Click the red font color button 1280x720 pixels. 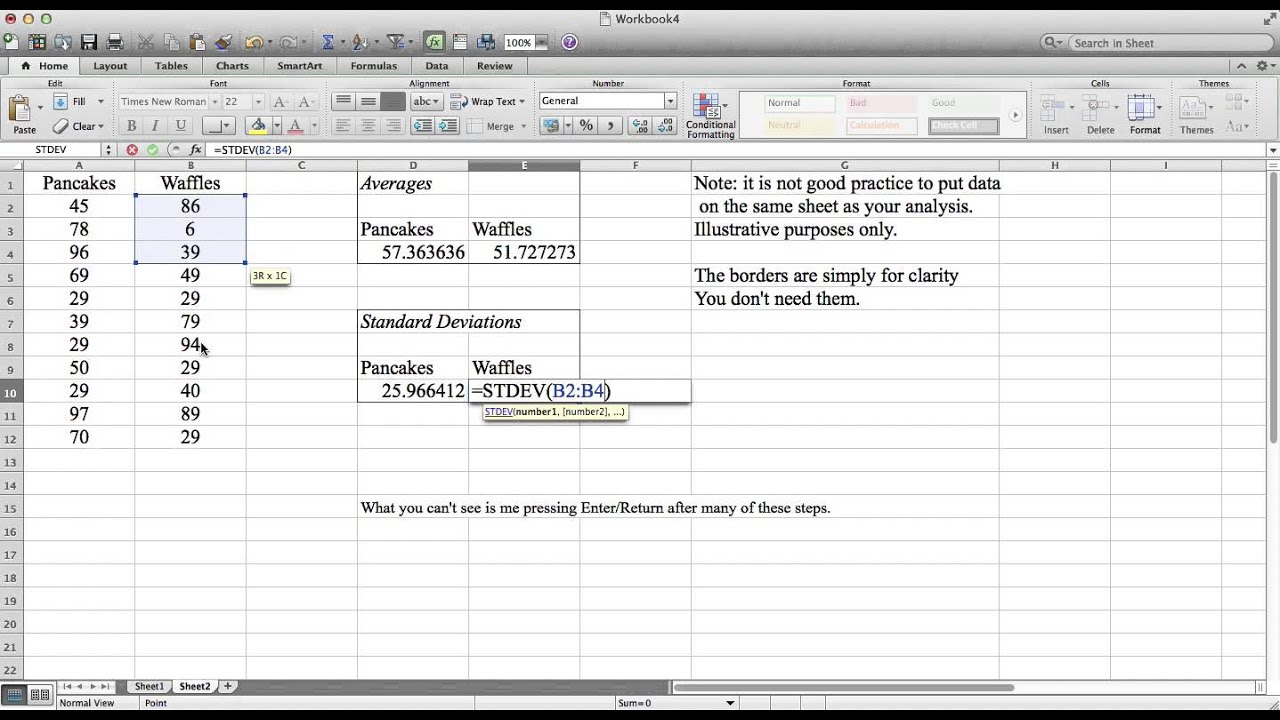pos(295,126)
